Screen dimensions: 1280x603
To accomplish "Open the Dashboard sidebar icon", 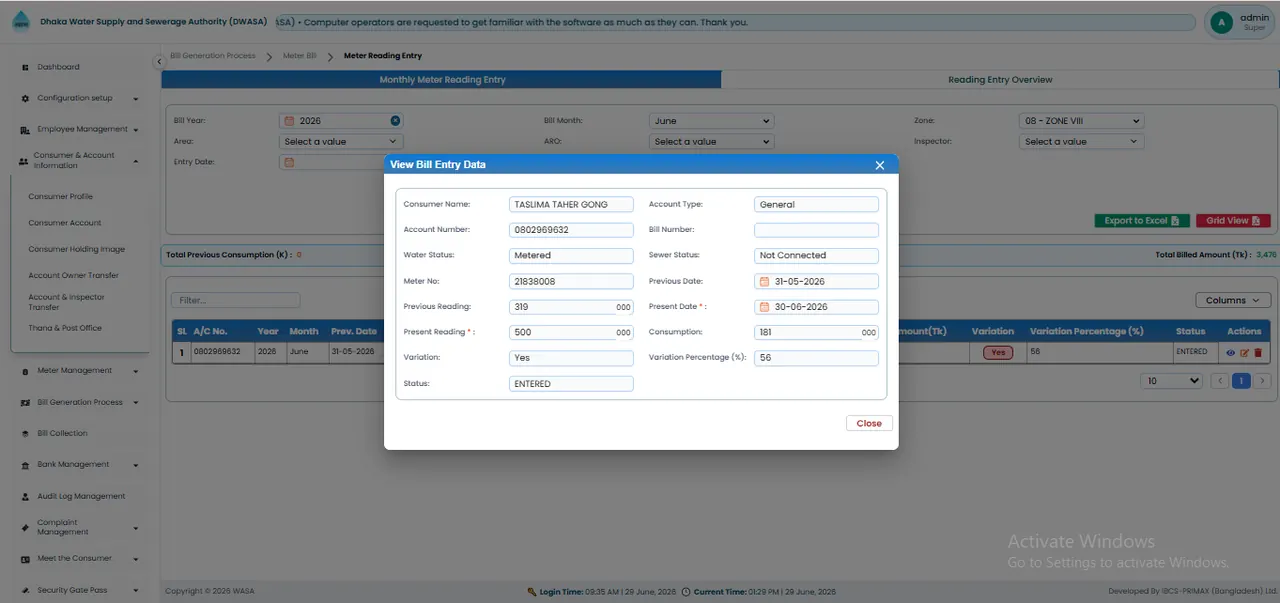I will 25,67.
